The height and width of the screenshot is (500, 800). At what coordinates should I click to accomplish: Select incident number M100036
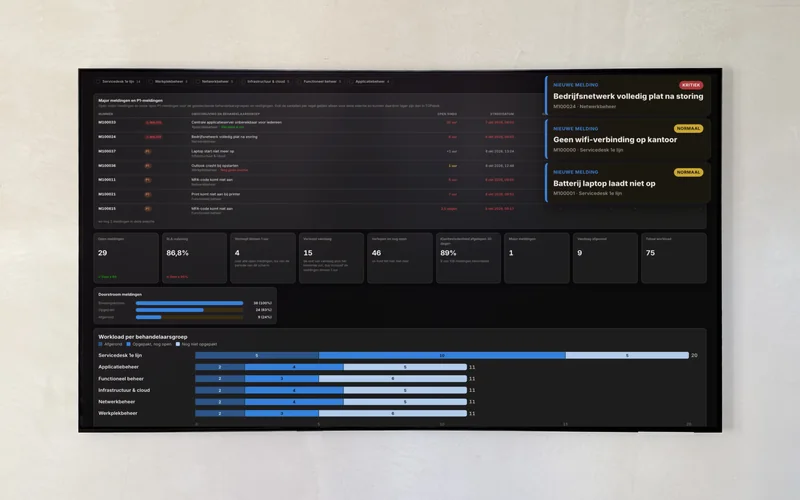107,165
